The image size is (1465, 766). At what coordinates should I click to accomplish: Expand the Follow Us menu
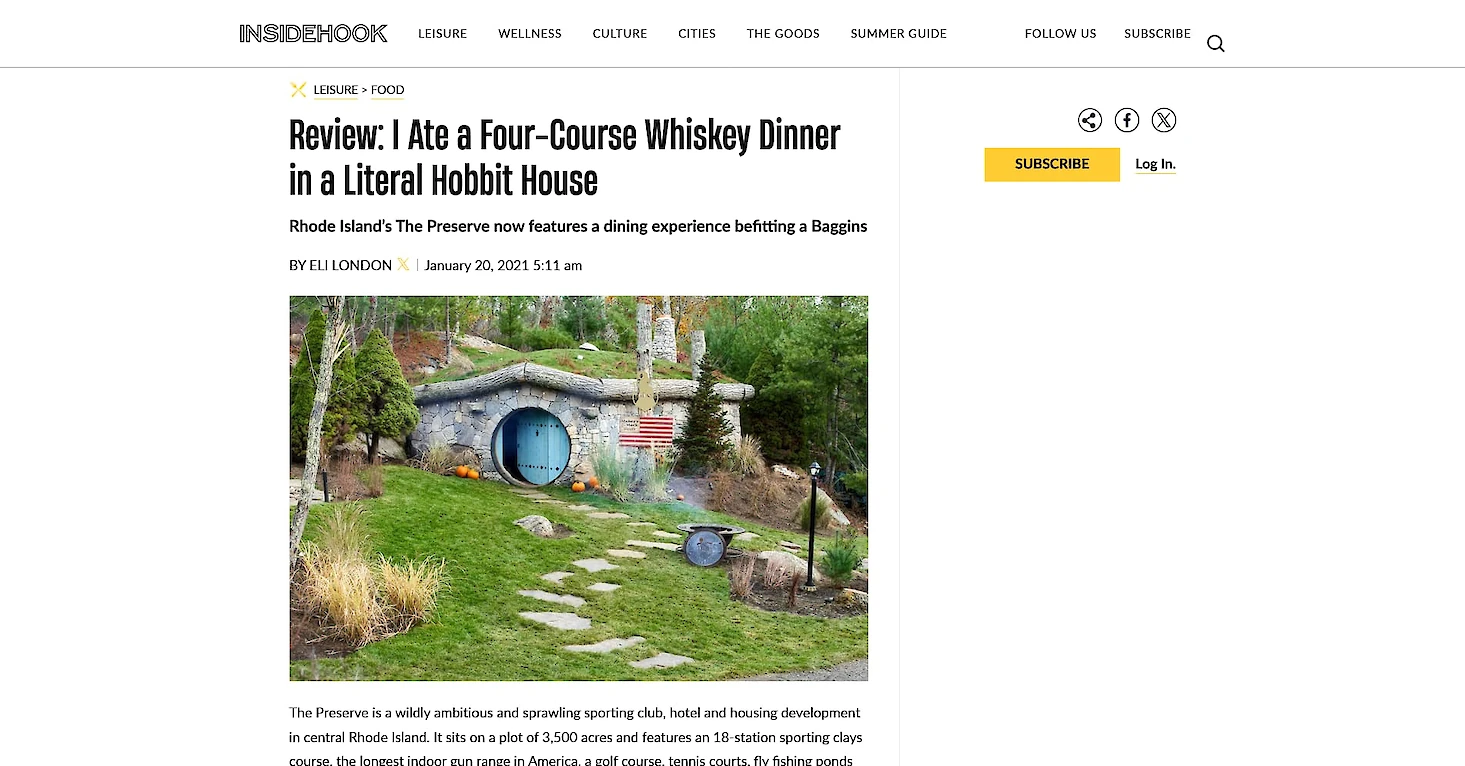tap(1060, 34)
